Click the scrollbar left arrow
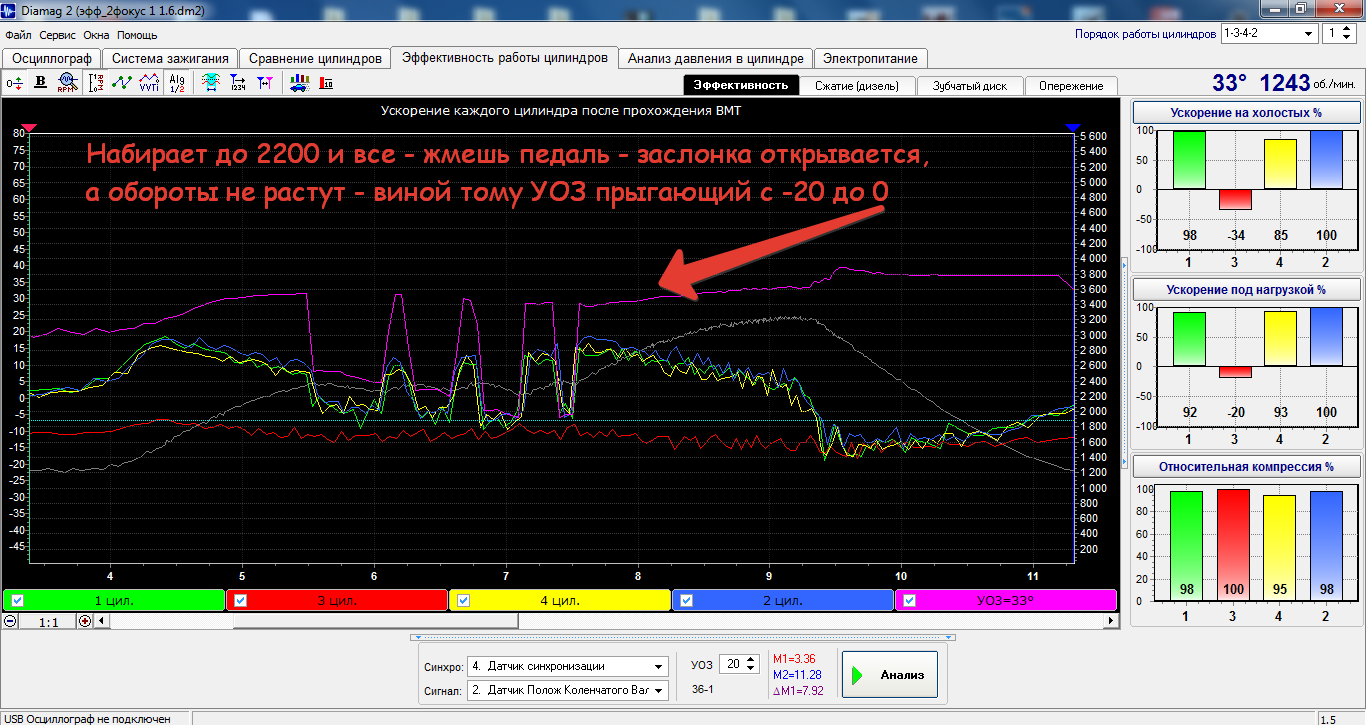This screenshot has height=725, width=1366. click(102, 621)
